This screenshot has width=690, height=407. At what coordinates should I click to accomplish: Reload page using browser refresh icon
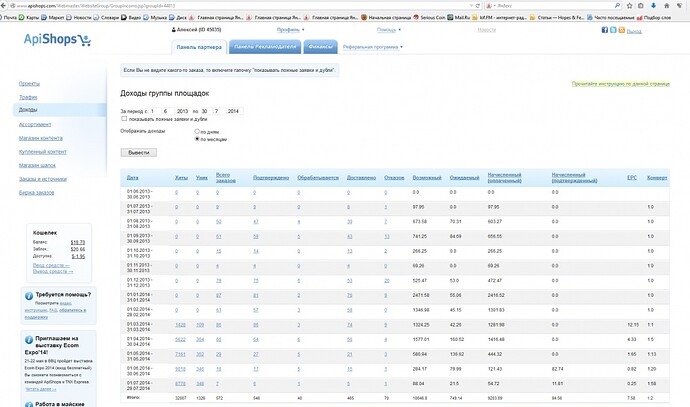(x=477, y=6)
